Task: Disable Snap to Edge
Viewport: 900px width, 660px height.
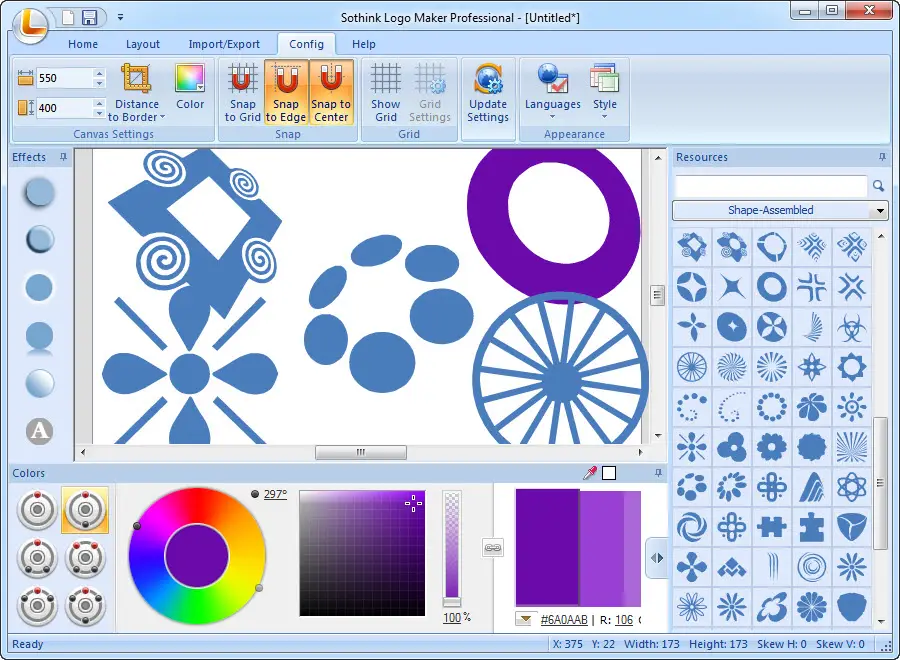Action: [x=286, y=92]
